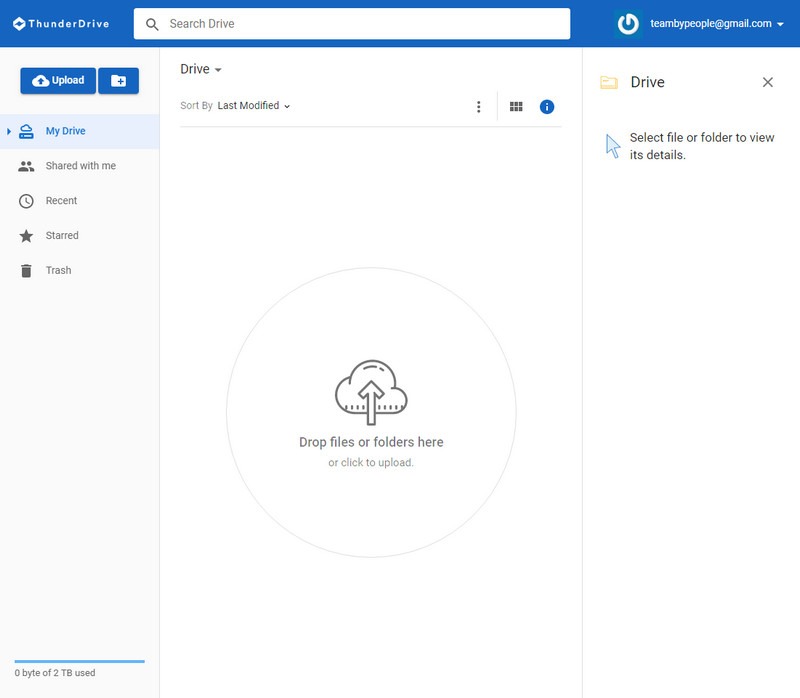The height and width of the screenshot is (698, 800).
Task: Click the cloud upload icon in drop area
Action: pyautogui.click(x=371, y=392)
